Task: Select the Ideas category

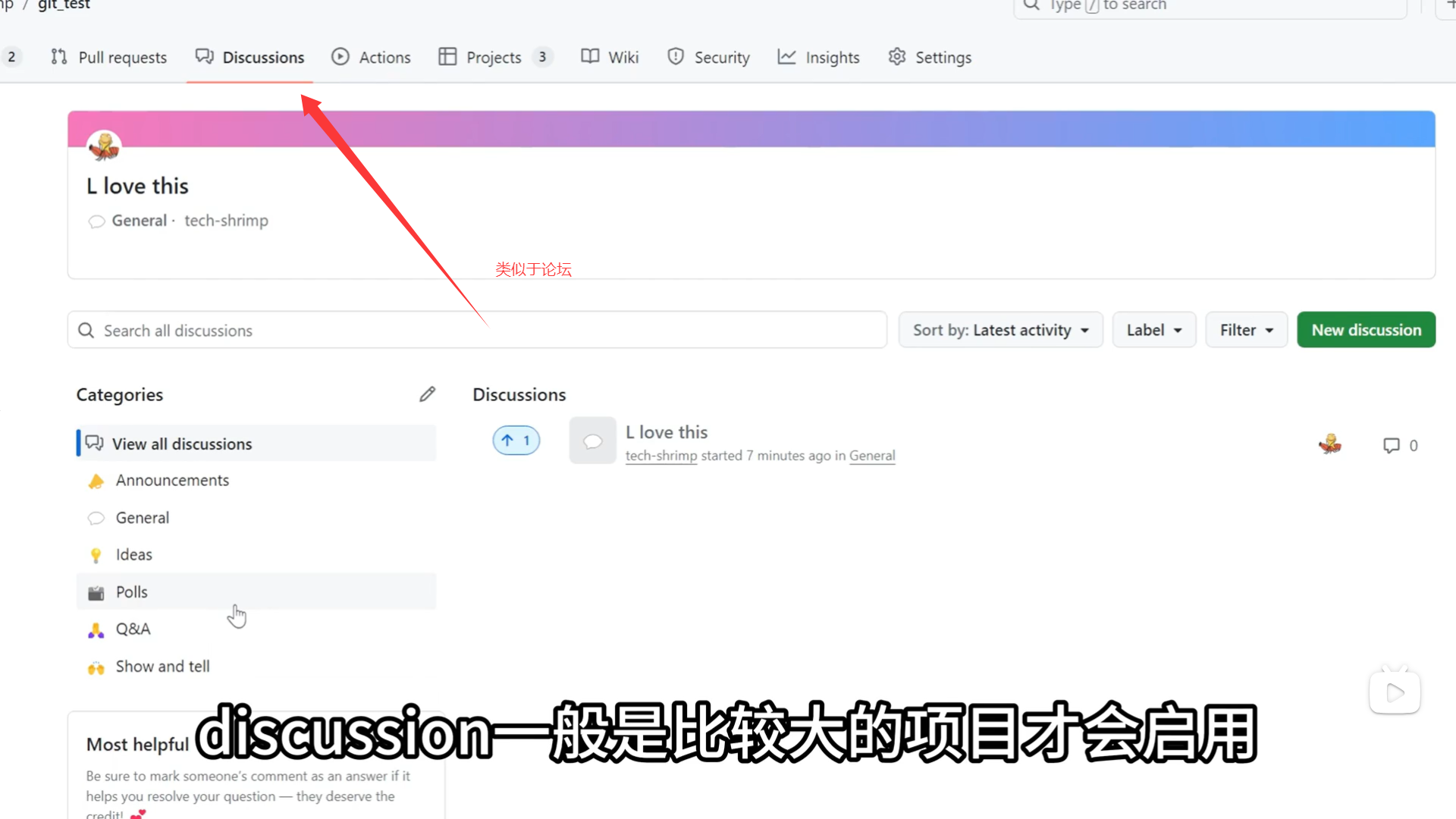Action: click(134, 555)
